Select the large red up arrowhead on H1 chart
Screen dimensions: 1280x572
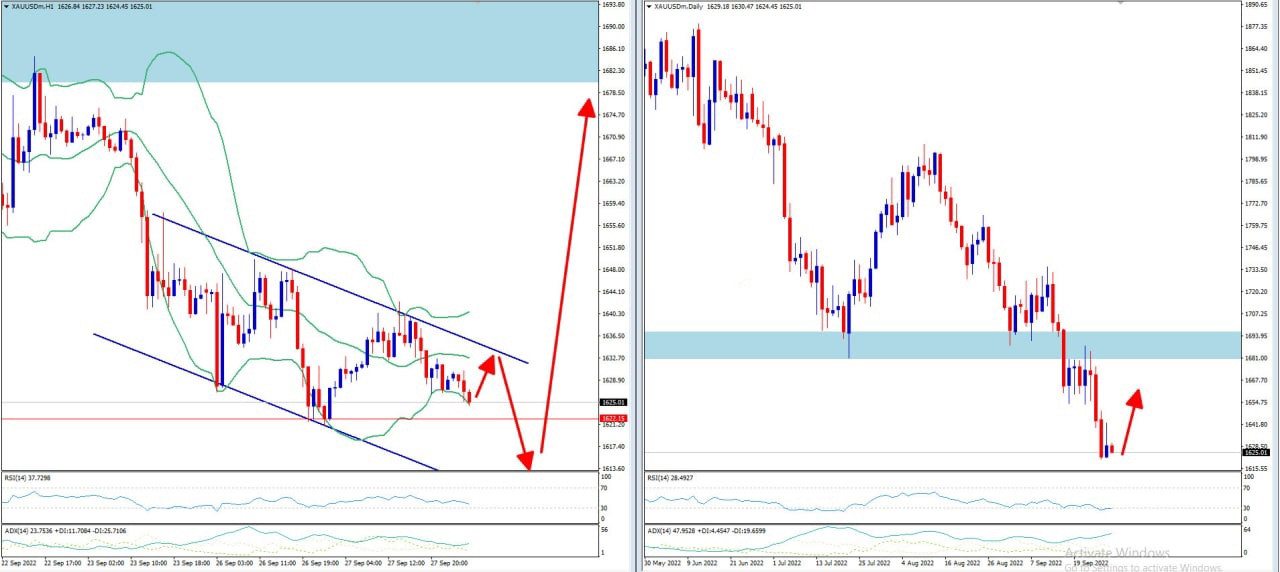585,106
